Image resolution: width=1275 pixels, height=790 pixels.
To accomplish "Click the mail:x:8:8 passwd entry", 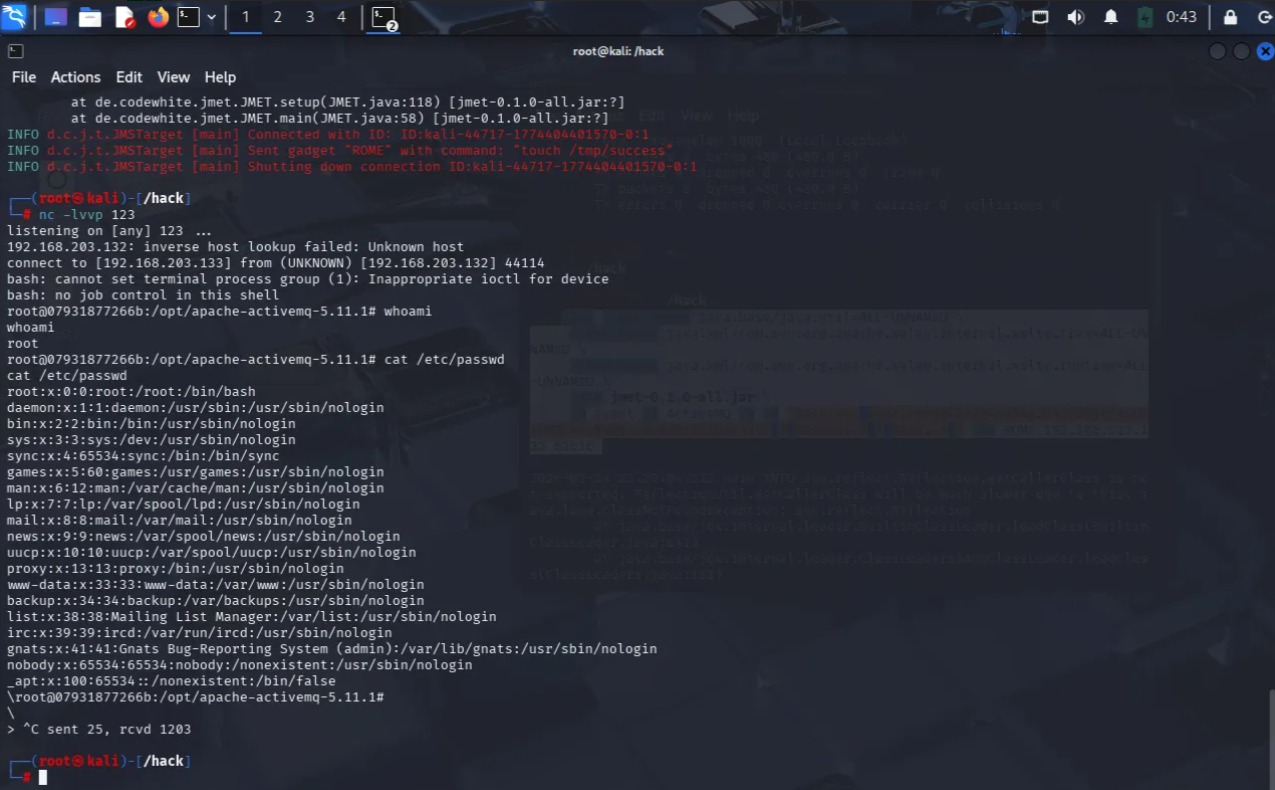I will pyautogui.click(x=179, y=520).
